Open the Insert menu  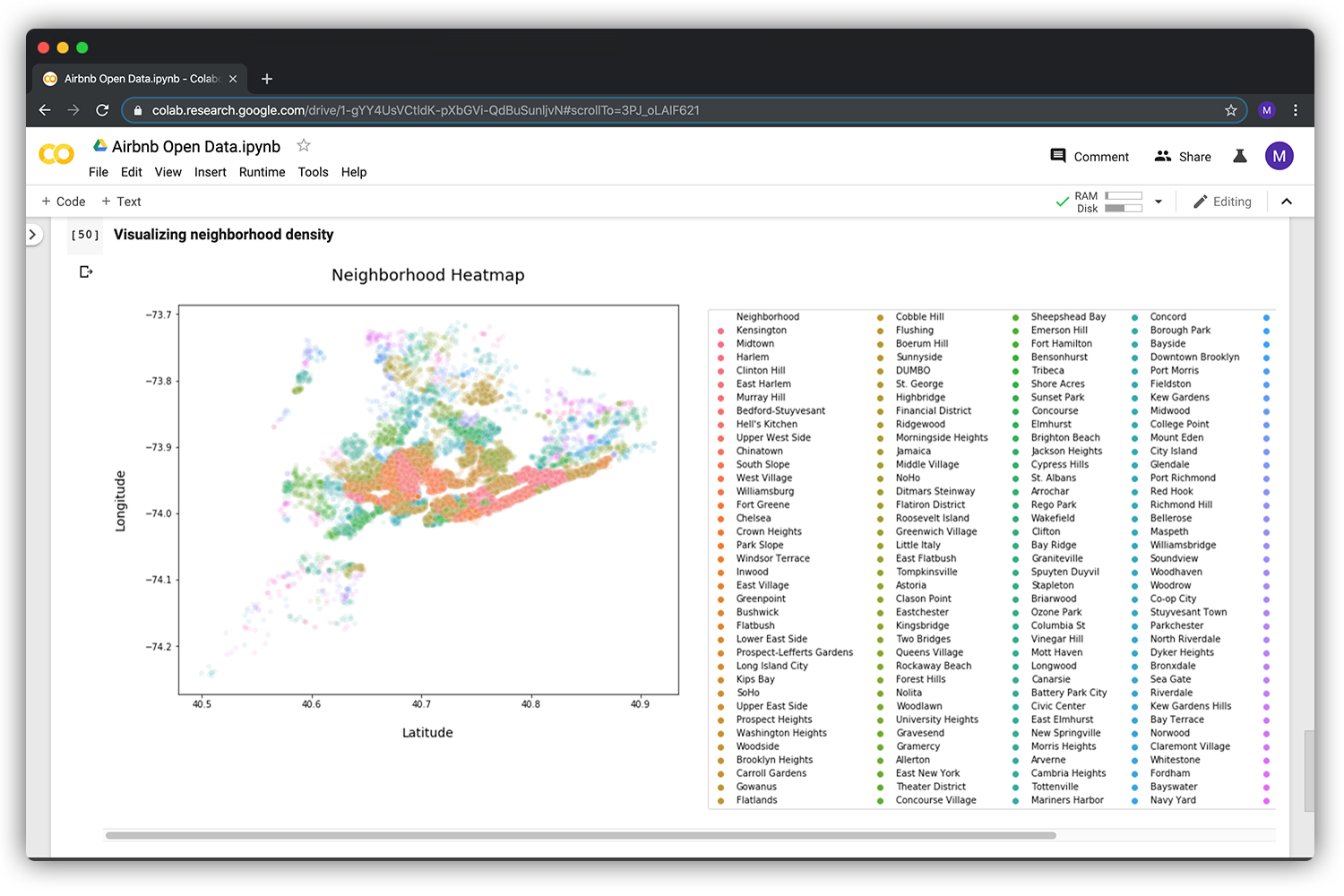(x=211, y=172)
